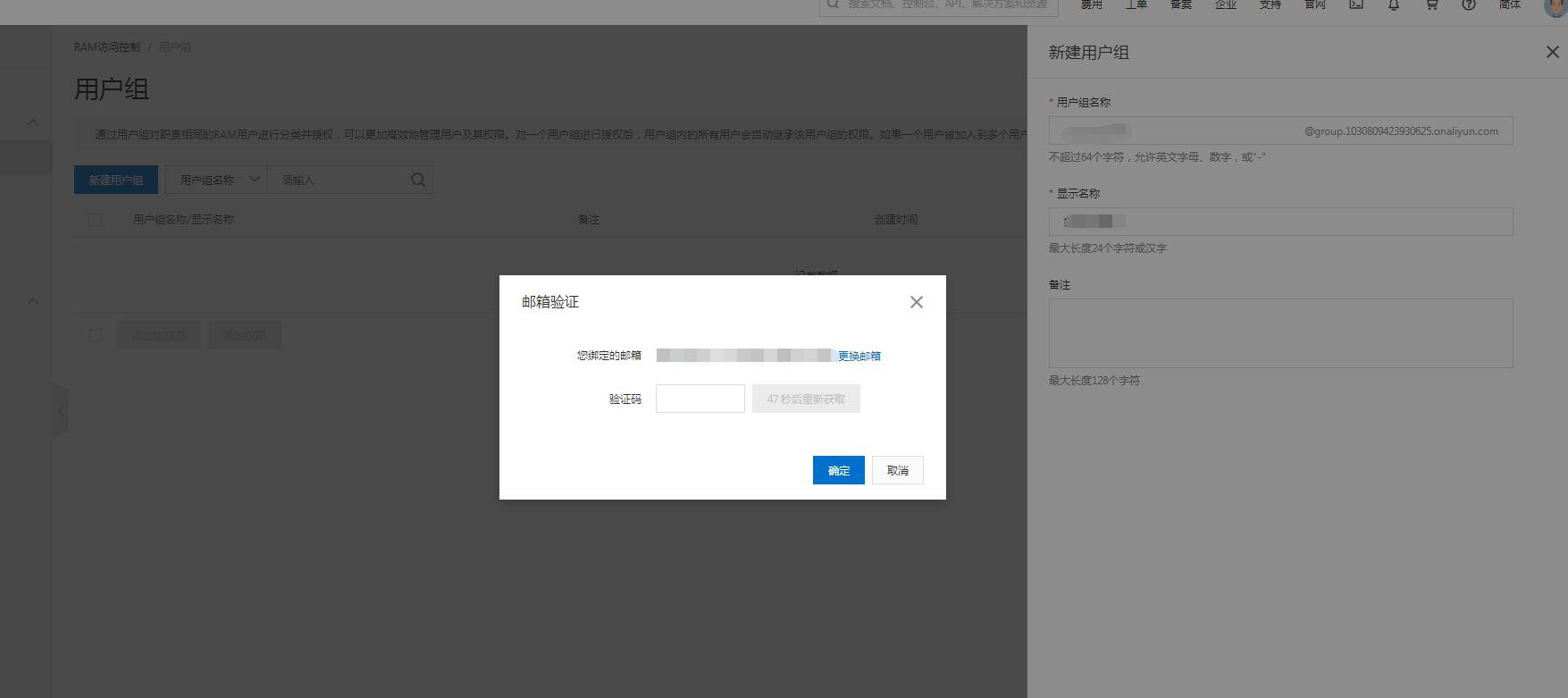
Task: Collapse the lower sidebar section chevron
Action: point(33,301)
